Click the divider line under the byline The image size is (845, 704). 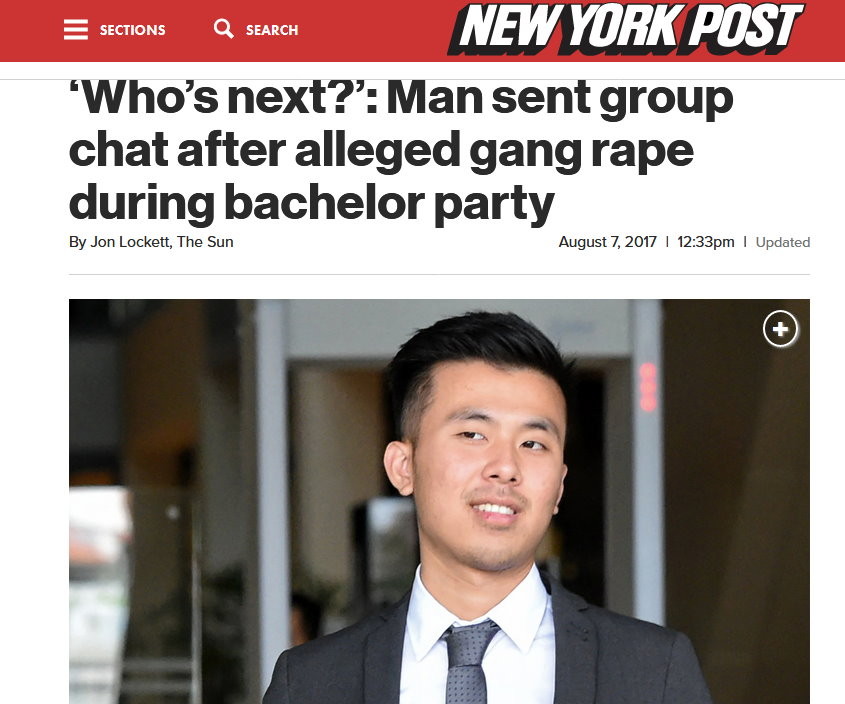[x=439, y=274]
